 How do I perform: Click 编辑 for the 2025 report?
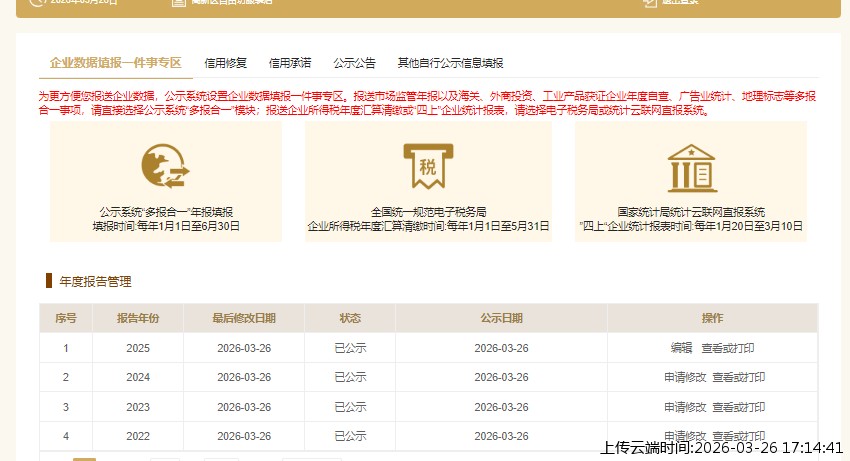[681, 348]
